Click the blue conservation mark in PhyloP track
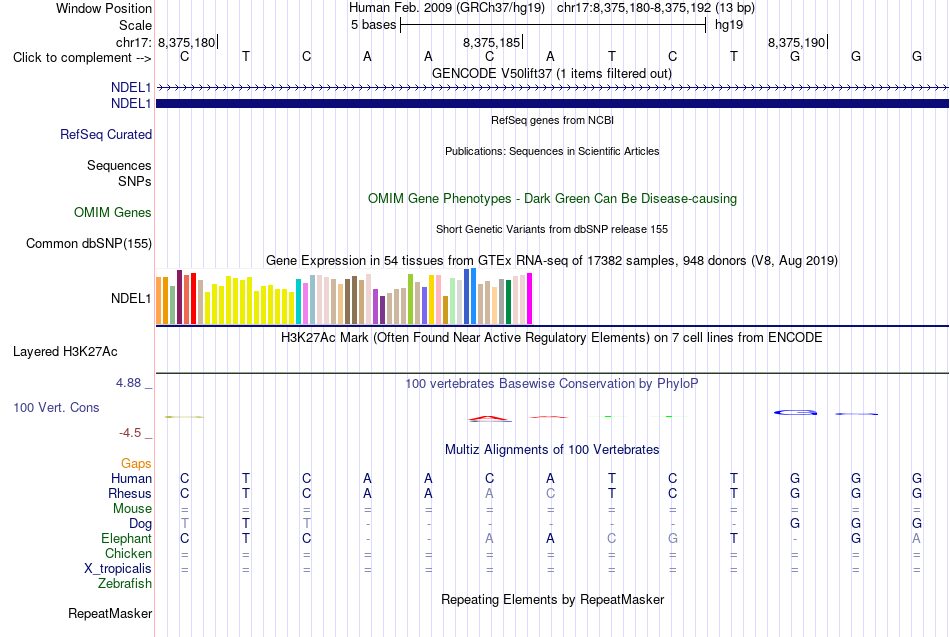The image size is (950, 637). [x=795, y=412]
